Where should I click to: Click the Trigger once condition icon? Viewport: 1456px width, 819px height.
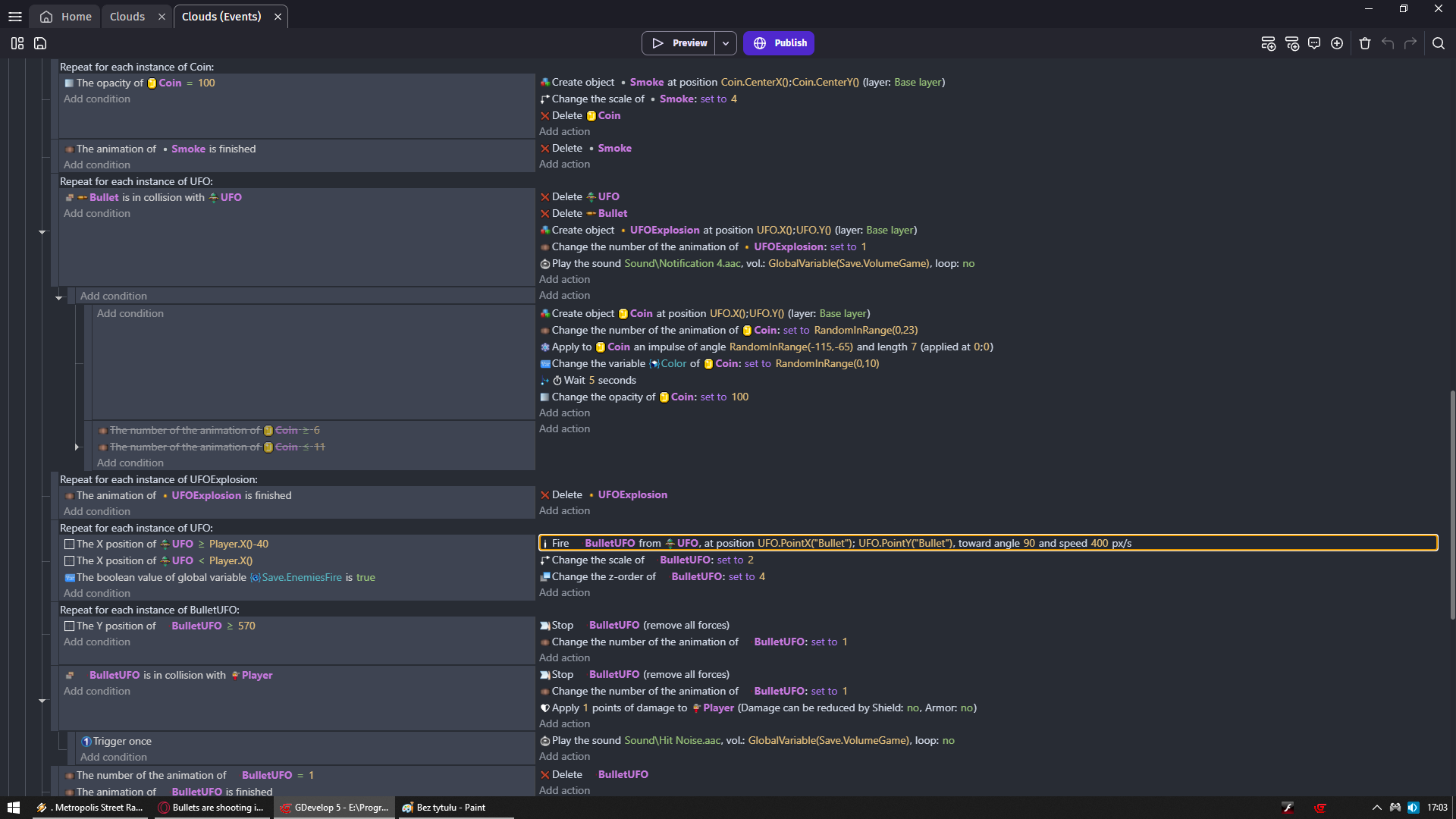[x=86, y=742]
